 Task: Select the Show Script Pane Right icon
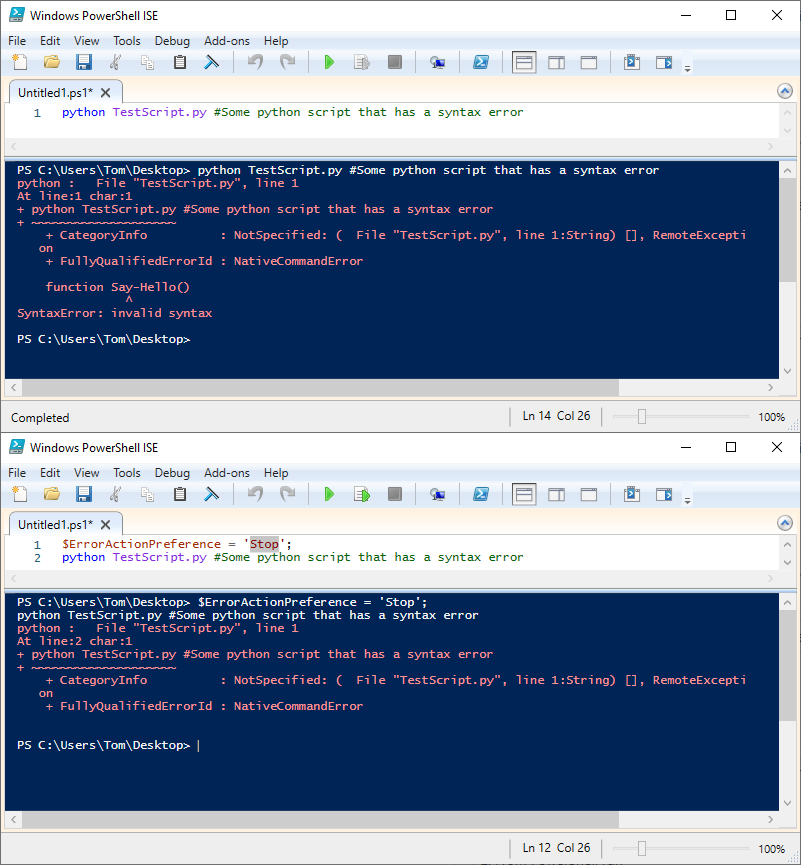coord(556,61)
